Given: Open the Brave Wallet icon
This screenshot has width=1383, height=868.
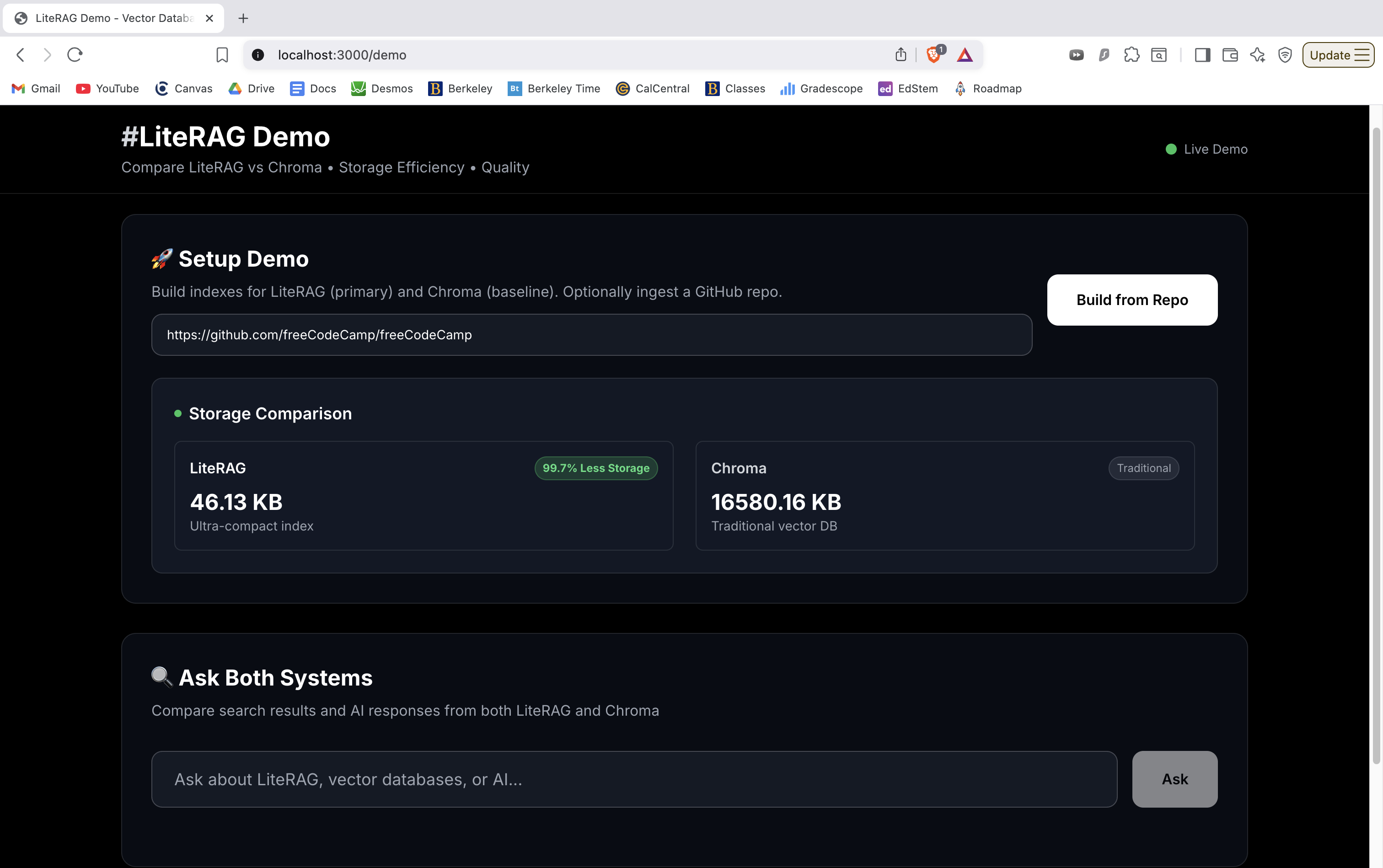Looking at the screenshot, I should (1230, 54).
